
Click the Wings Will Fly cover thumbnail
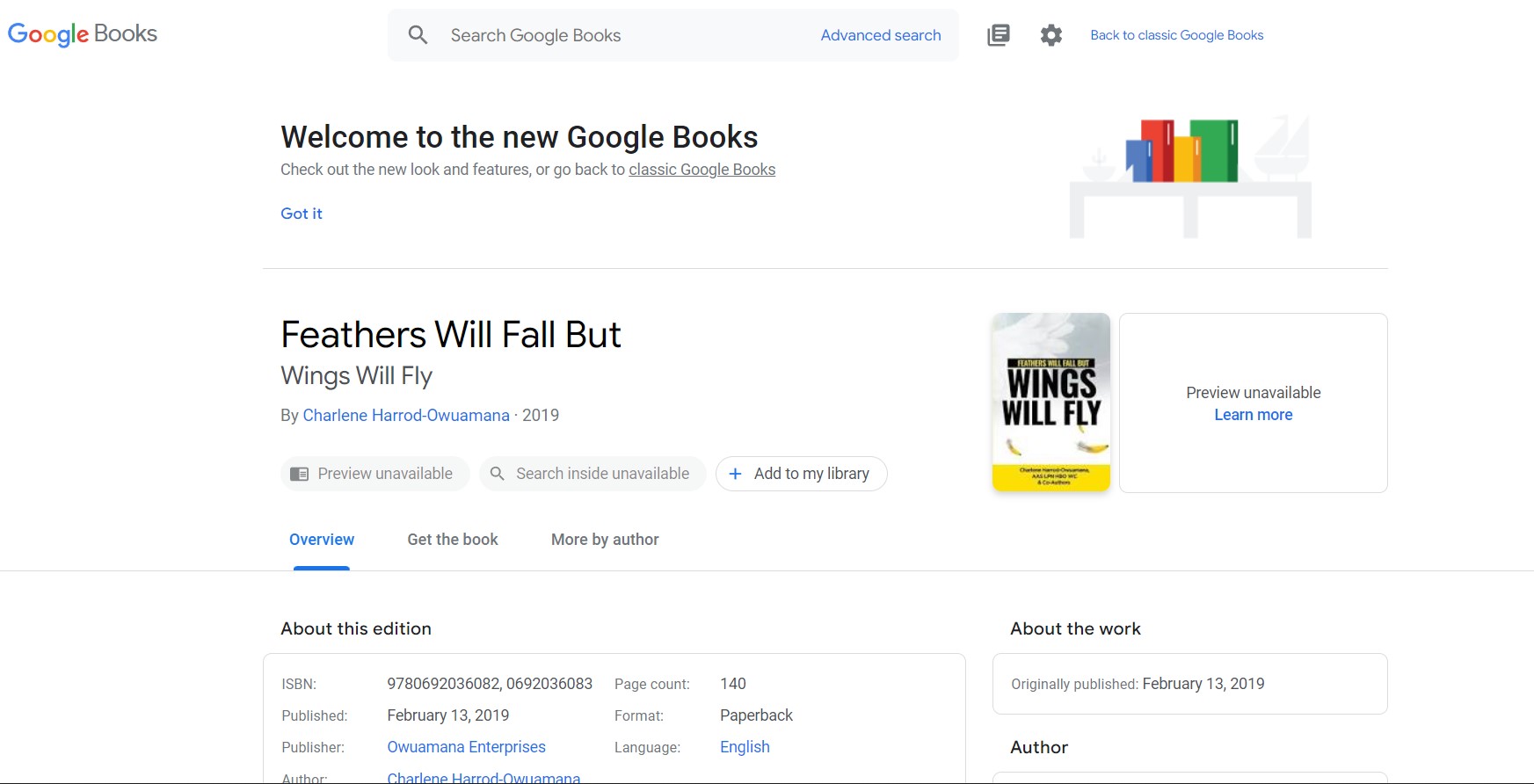pos(1051,402)
